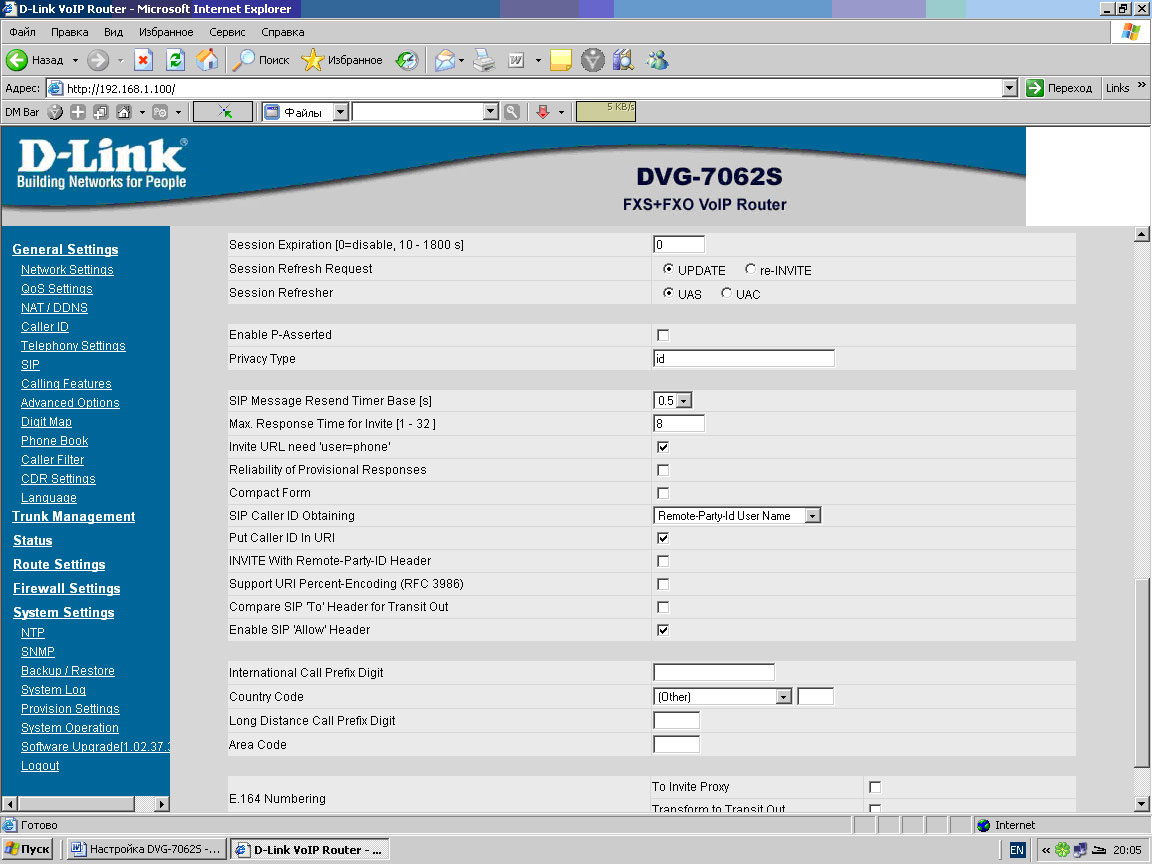The width and height of the screenshot is (1152, 864).
Task: Open the Вид menu
Action: [114, 32]
